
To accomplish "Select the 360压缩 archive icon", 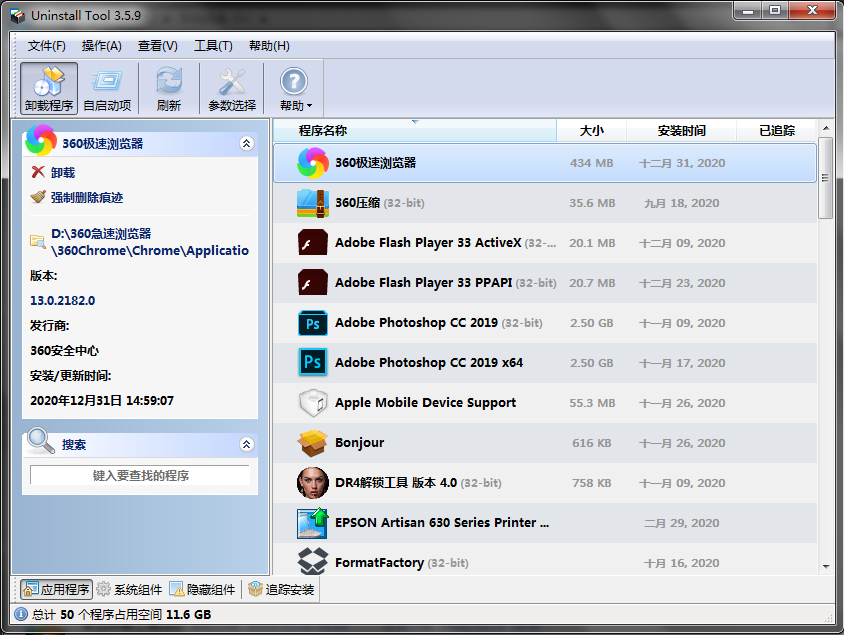I will point(313,203).
